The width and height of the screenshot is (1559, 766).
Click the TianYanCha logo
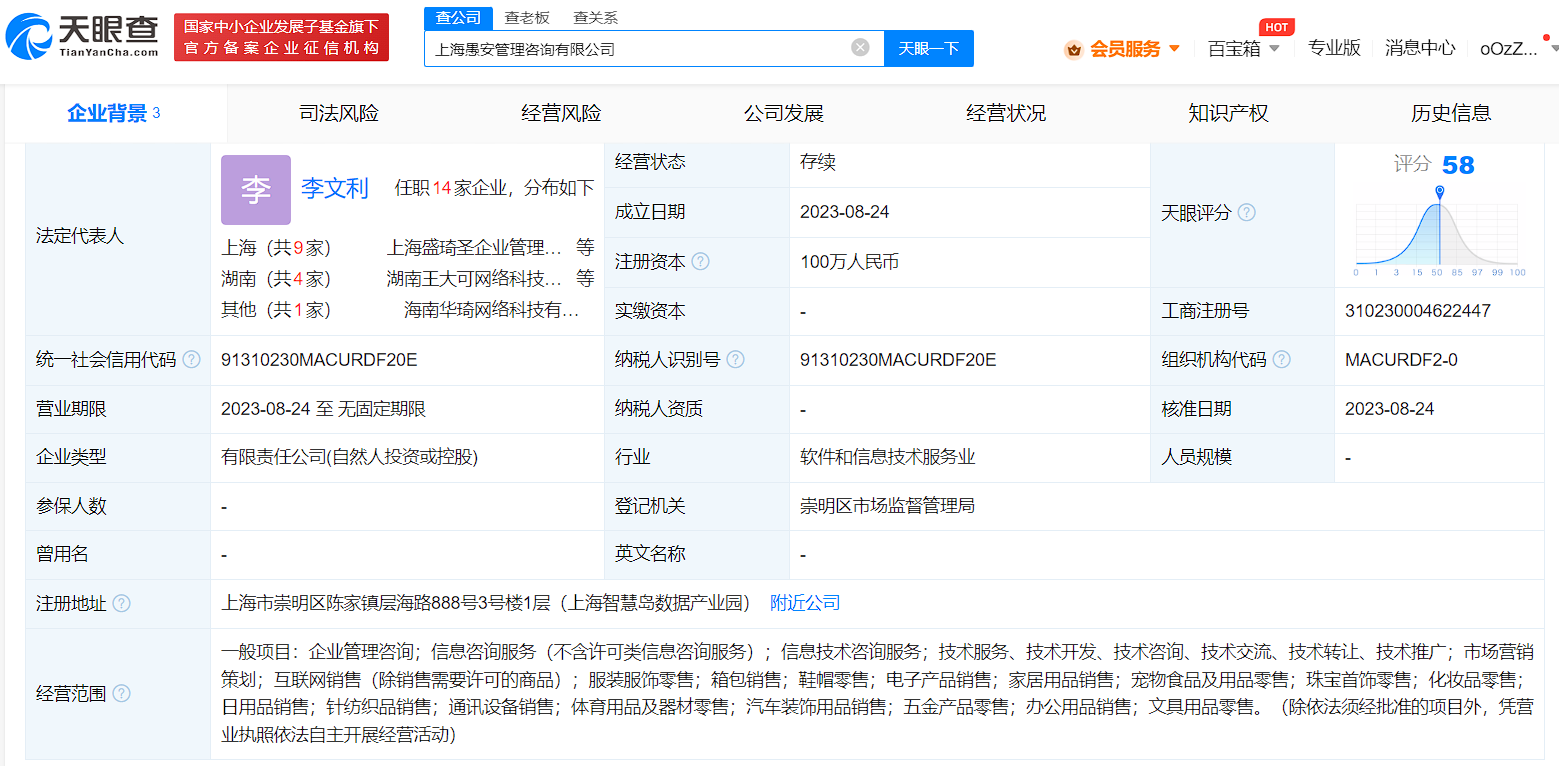coord(83,37)
